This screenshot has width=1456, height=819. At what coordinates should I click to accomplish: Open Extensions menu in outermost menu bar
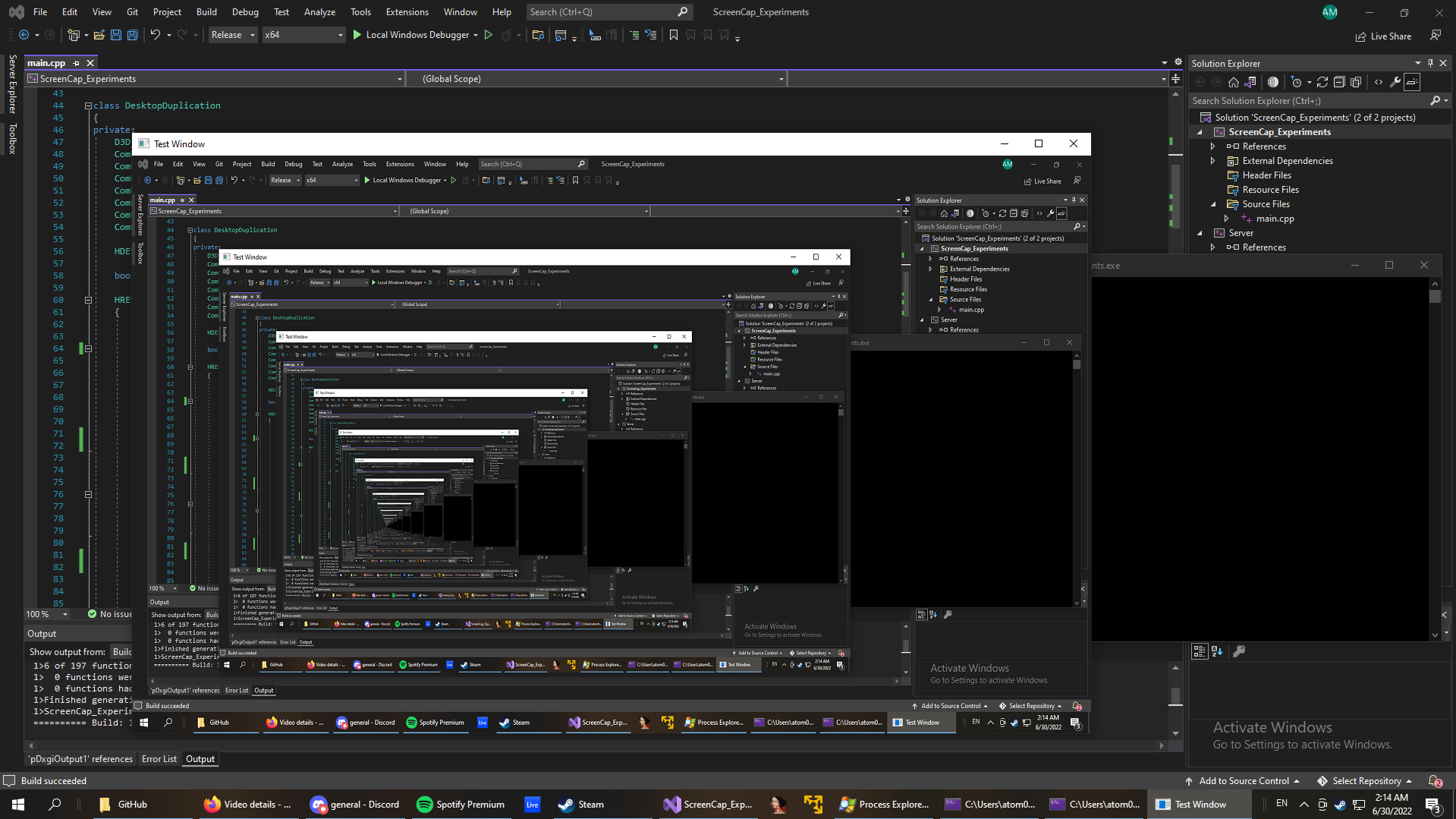(407, 12)
